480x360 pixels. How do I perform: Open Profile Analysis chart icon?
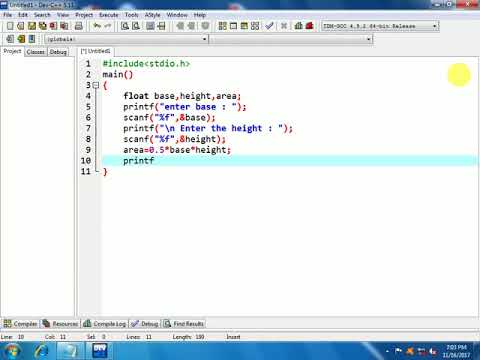[299, 26]
